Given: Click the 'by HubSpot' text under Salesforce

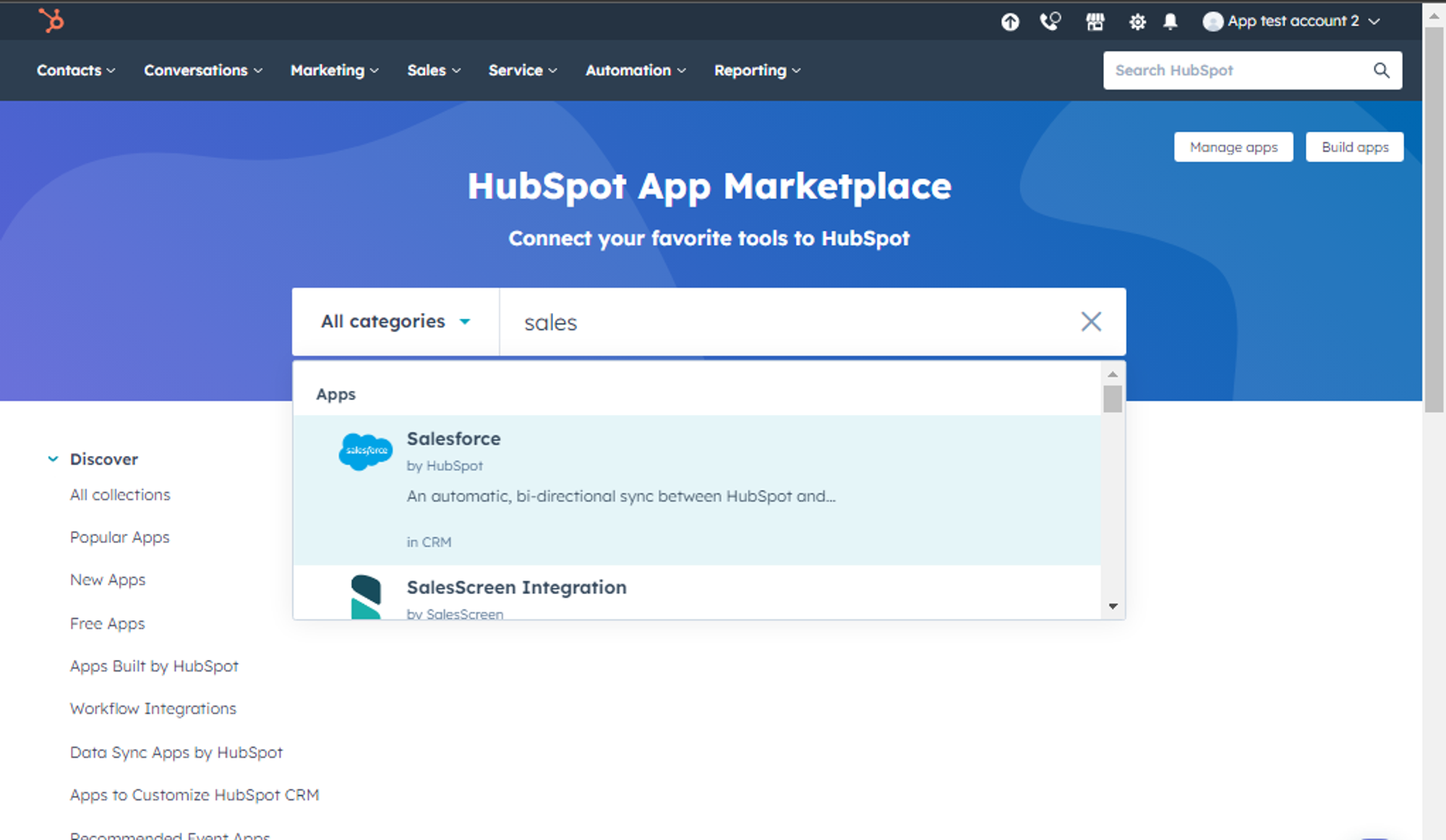Looking at the screenshot, I should [x=445, y=466].
